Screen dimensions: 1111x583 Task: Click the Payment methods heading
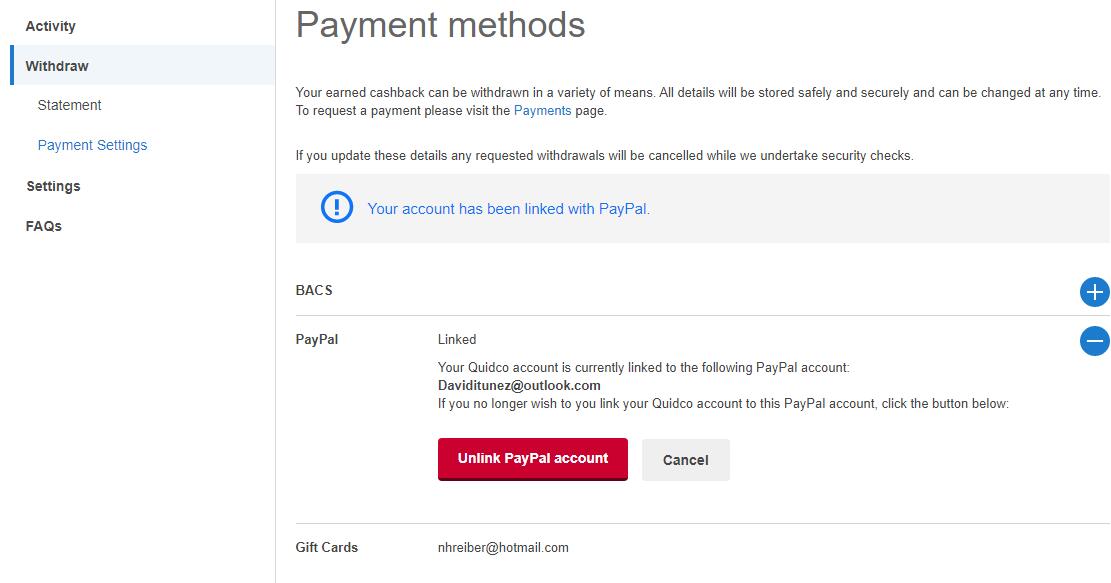pyautogui.click(x=440, y=25)
